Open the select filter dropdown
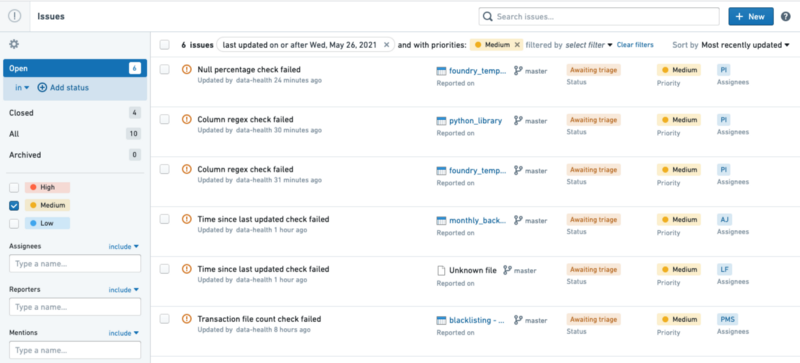The height and width of the screenshot is (363, 800). 589,45
